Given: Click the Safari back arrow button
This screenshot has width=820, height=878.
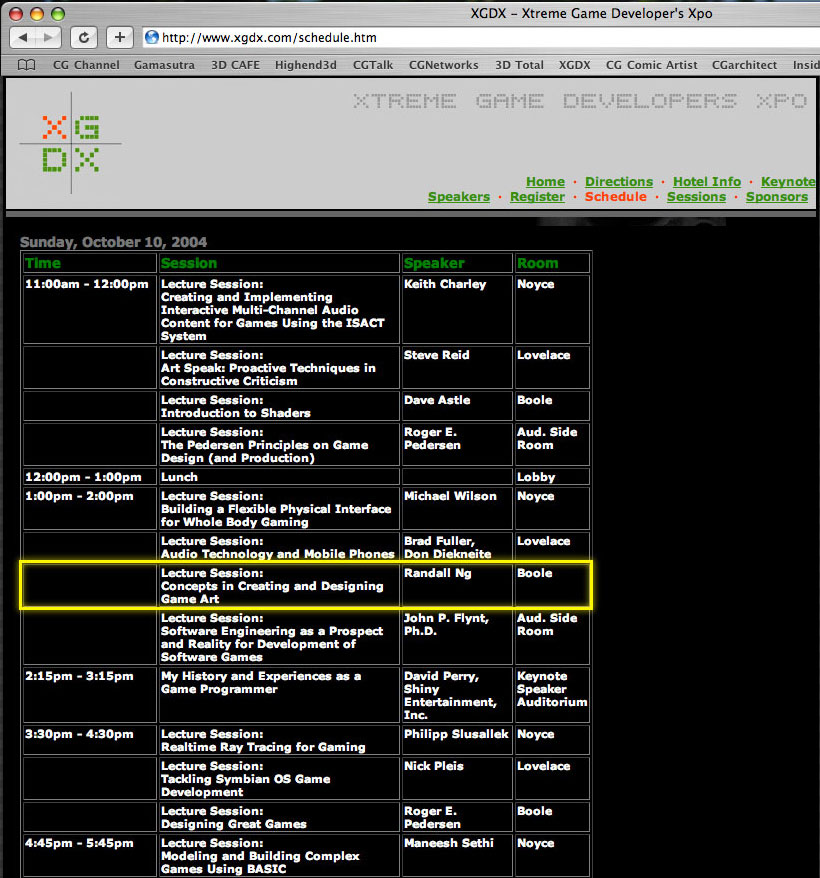Looking at the screenshot, I should coord(23,37).
